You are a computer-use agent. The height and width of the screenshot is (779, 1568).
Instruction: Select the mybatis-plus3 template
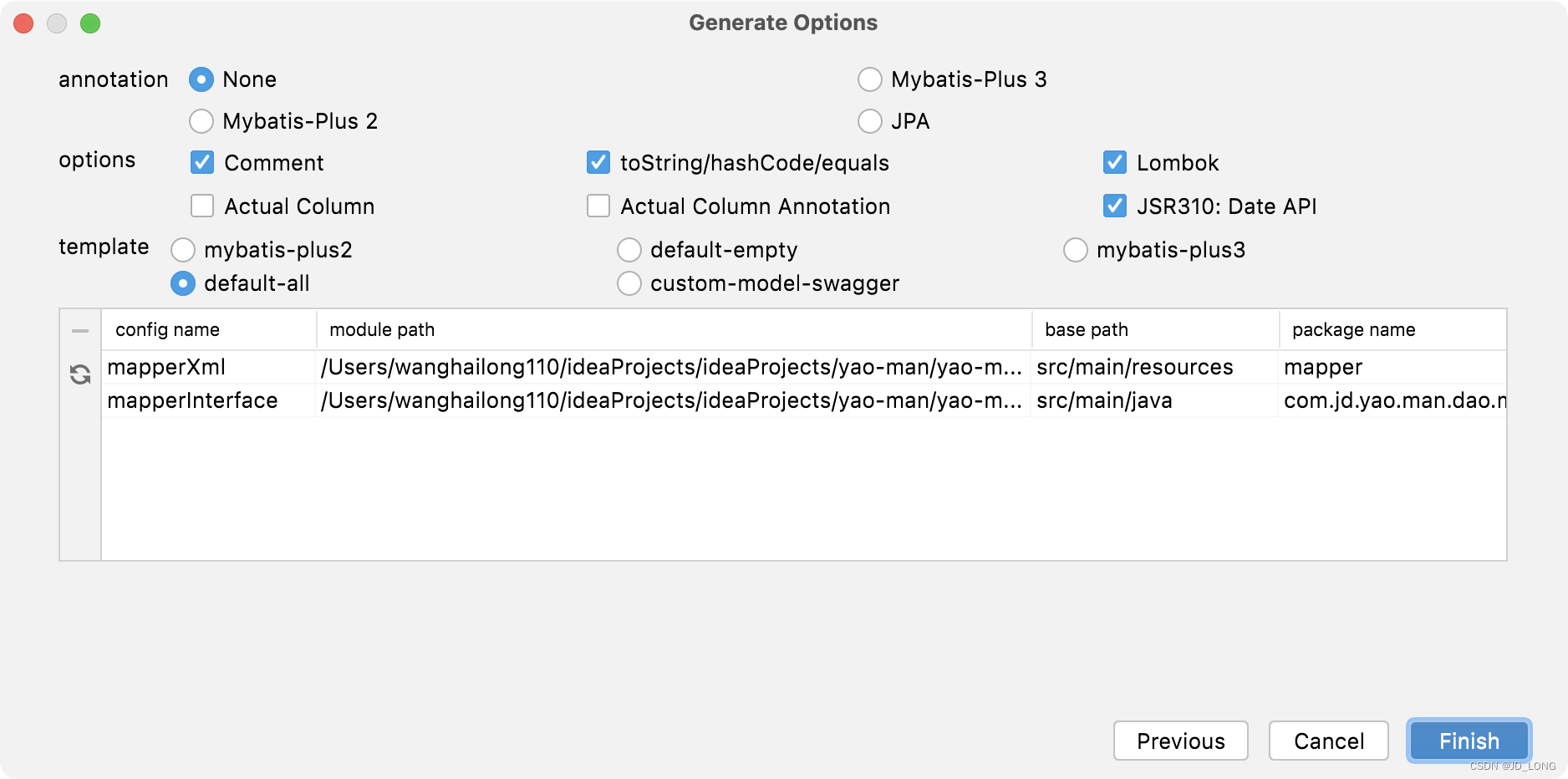[1076, 250]
